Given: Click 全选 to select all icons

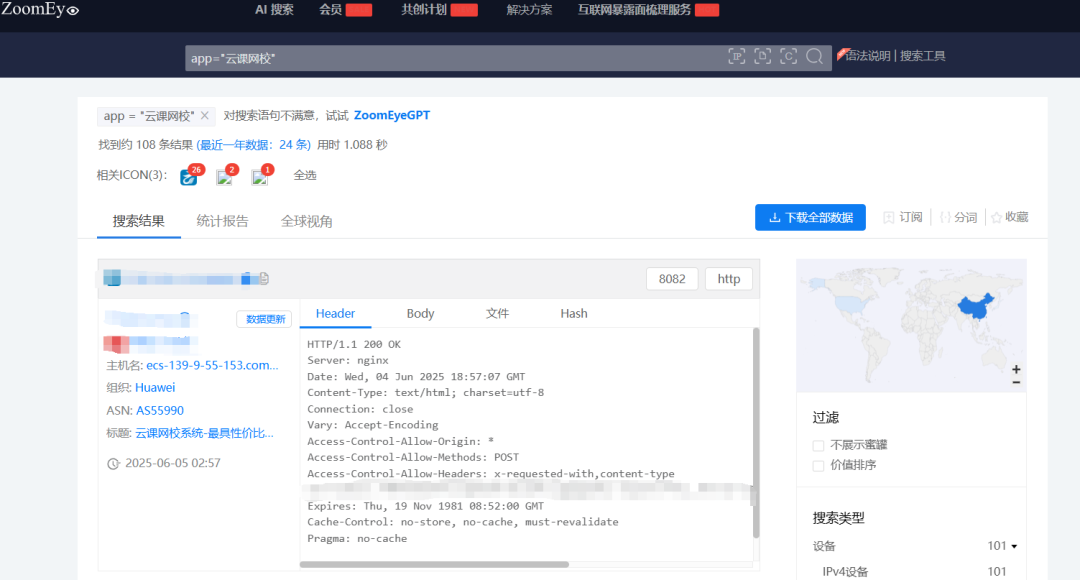Looking at the screenshot, I should point(305,175).
